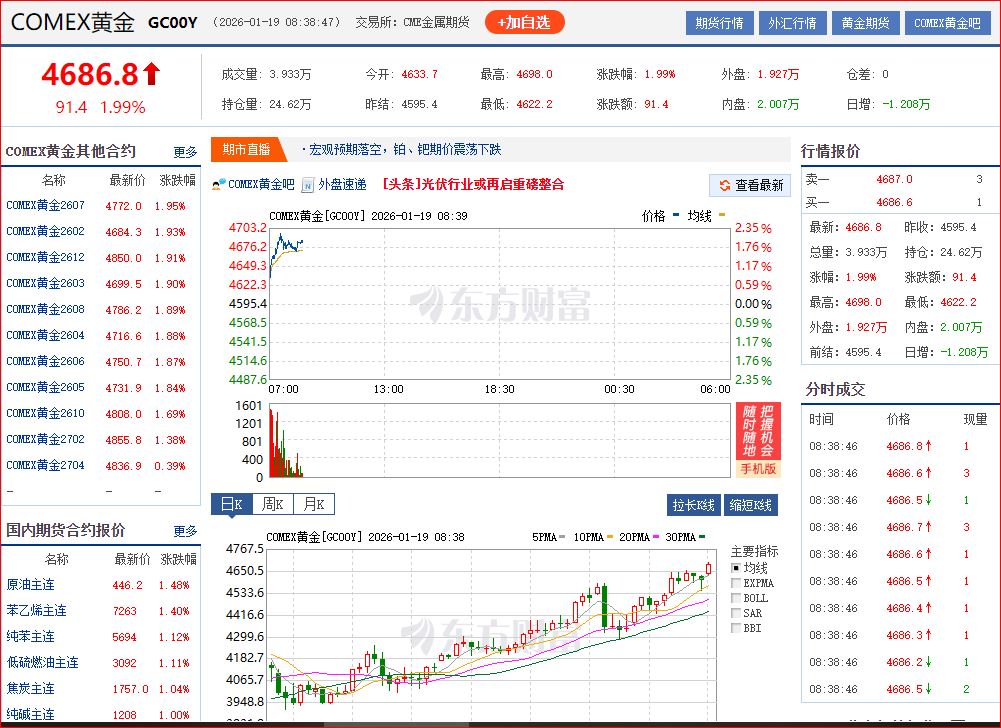
Task: Click the refresh icon in 查看最新
Action: pos(725,185)
